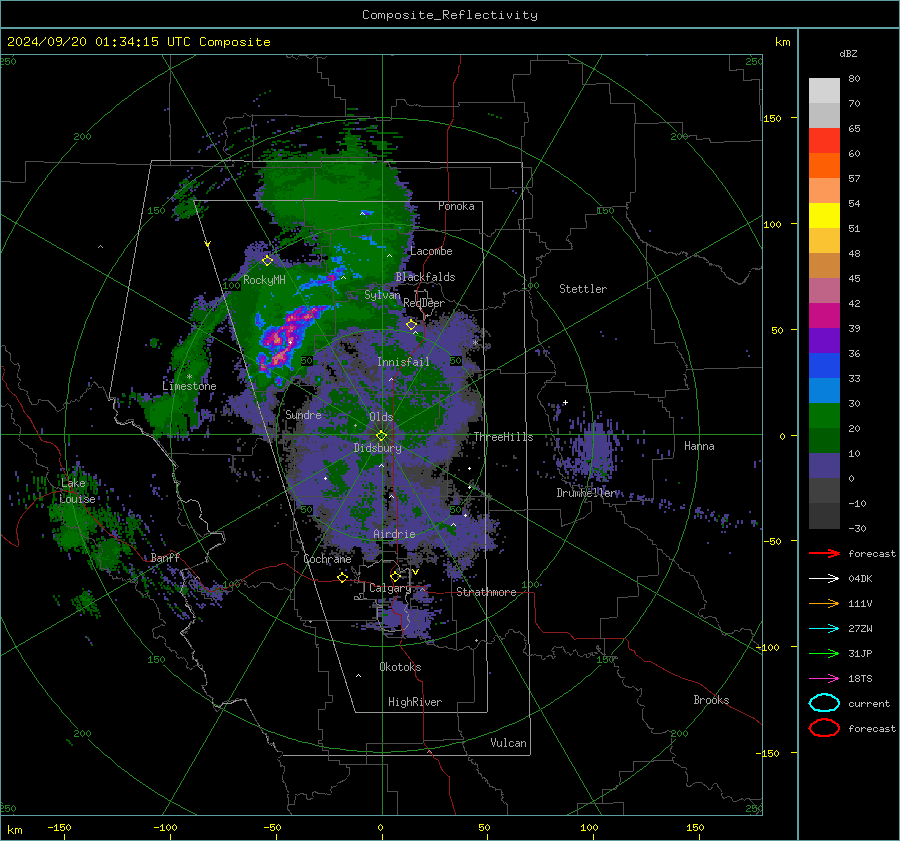Image resolution: width=900 pixels, height=841 pixels.
Task: Select the dark gray swatch above -30
Action: coord(824,516)
